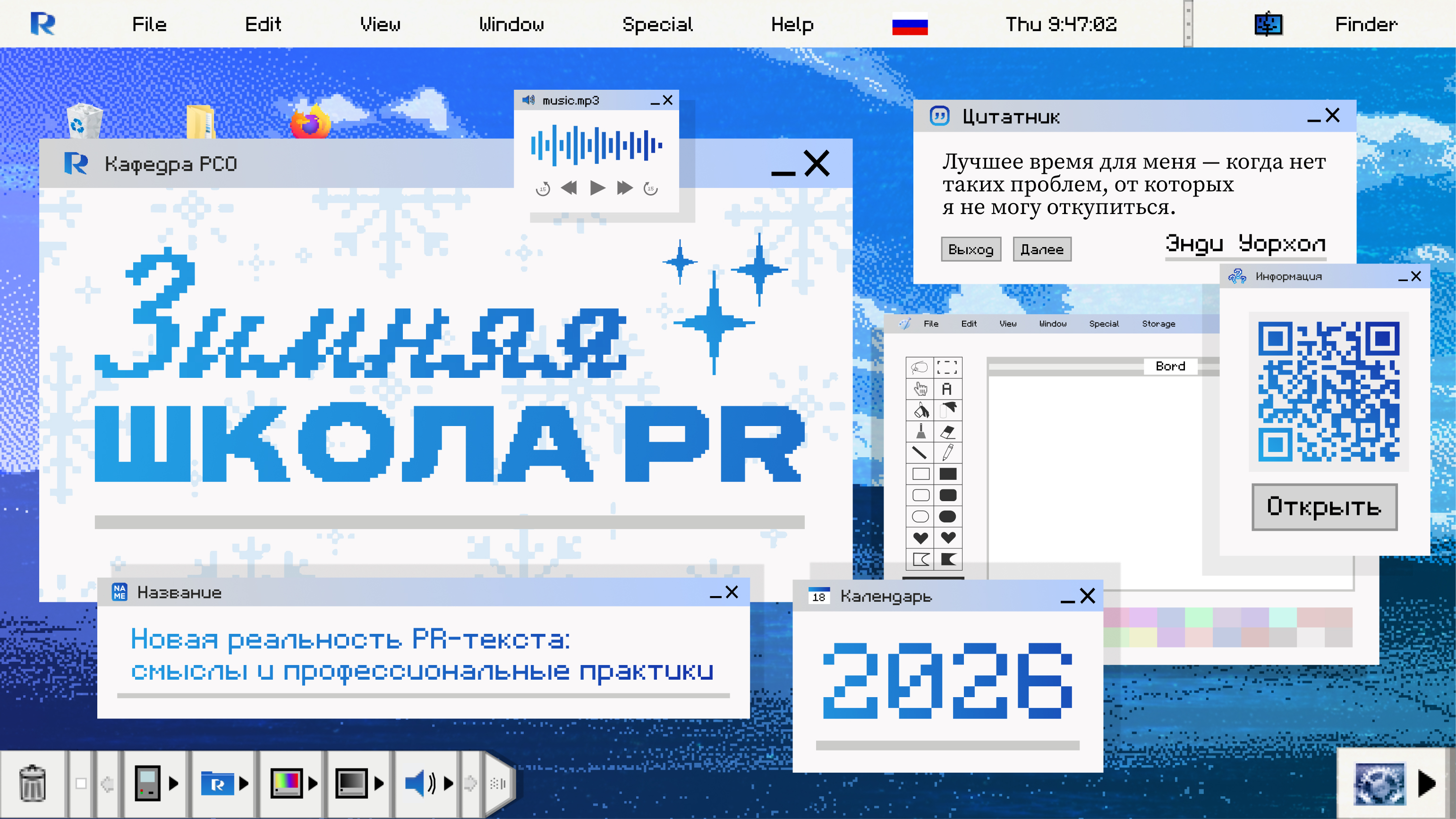The height and width of the screenshot is (819, 1456).
Task: Pick the filled rectangle shape tool
Action: 947,474
